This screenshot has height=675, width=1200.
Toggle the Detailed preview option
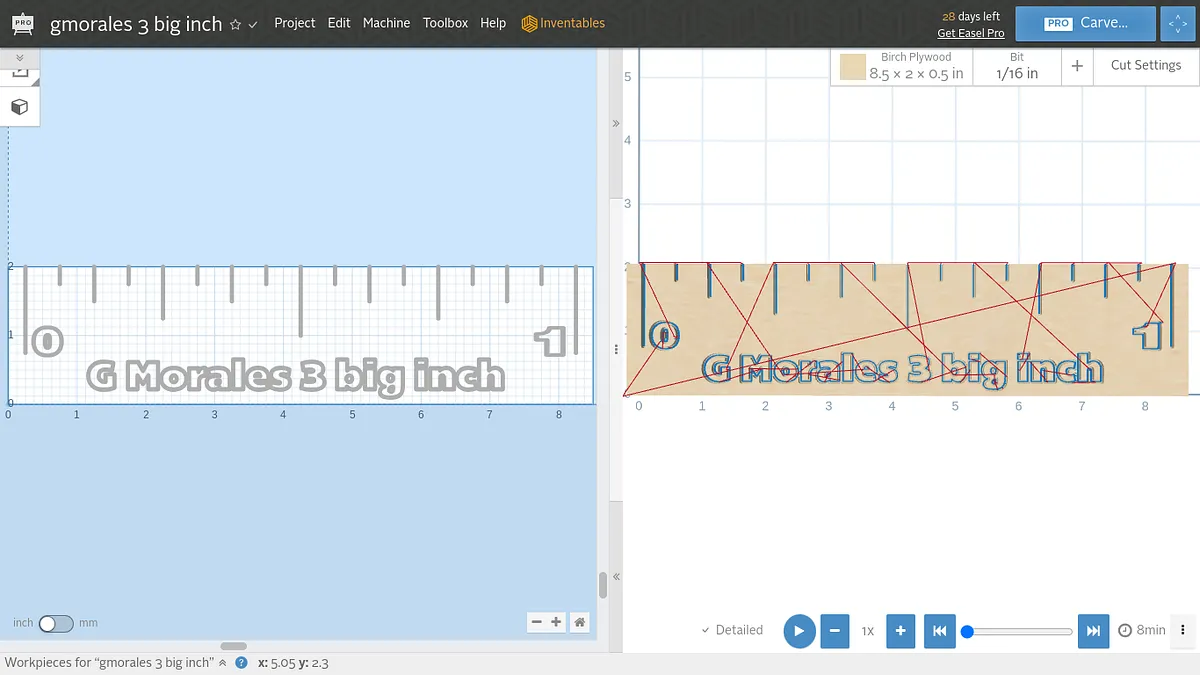click(732, 630)
